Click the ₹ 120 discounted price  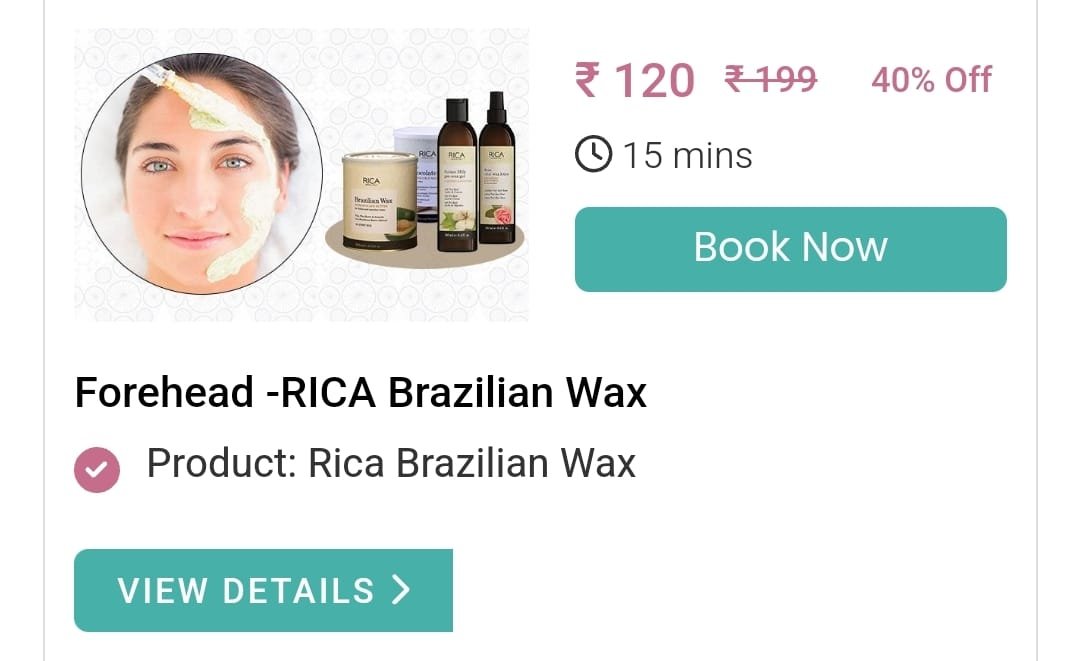click(x=635, y=81)
